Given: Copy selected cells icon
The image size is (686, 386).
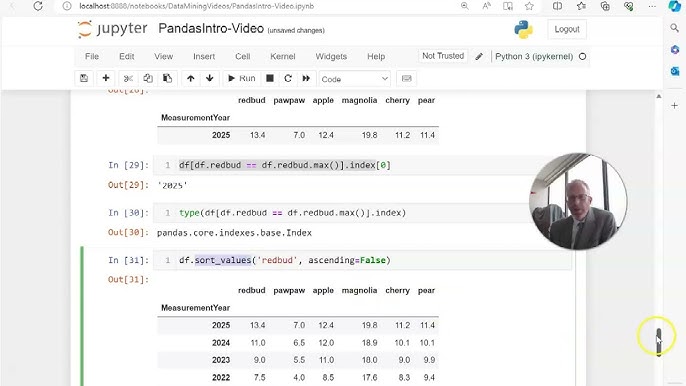Looking at the screenshot, I should pos(148,78).
